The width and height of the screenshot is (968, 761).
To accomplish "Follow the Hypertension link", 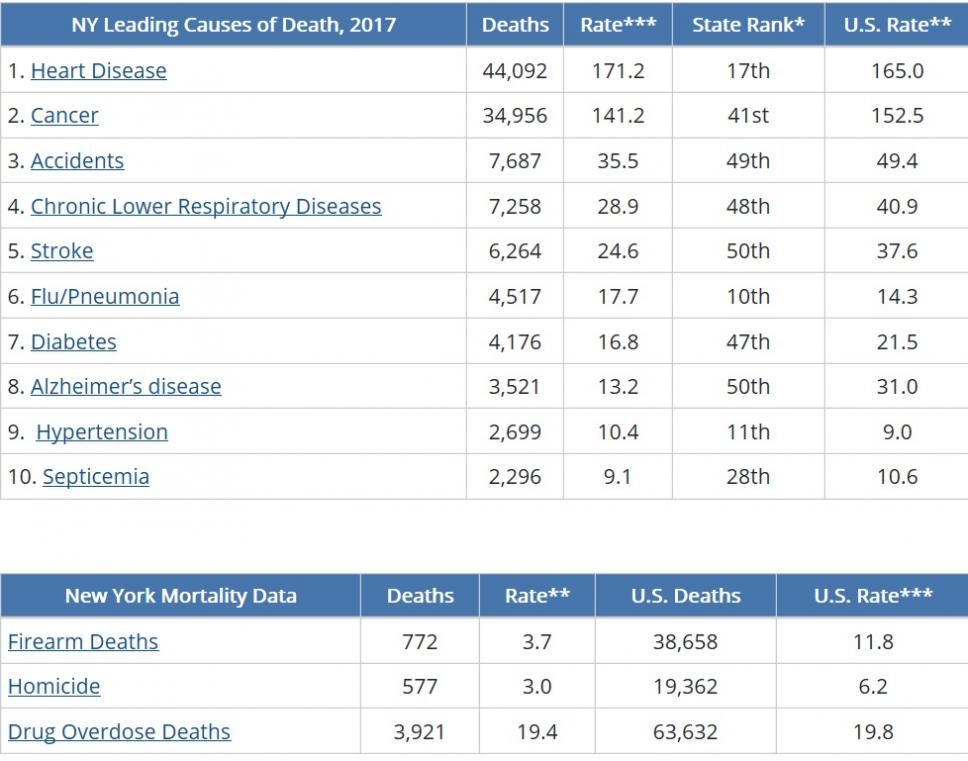I will pos(102,432).
